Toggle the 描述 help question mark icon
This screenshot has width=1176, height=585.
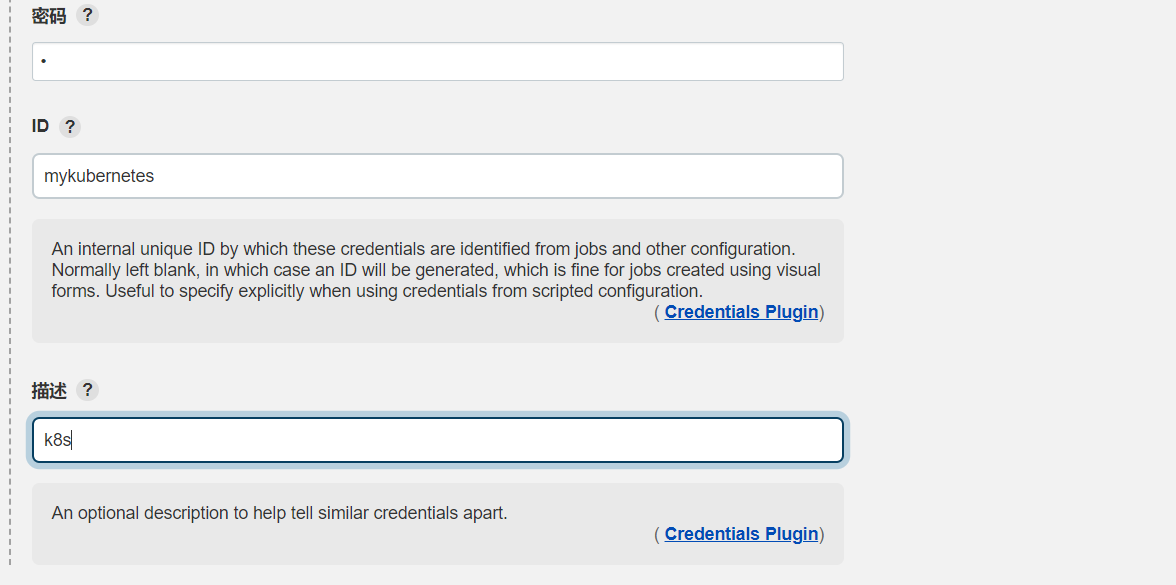pyautogui.click(x=88, y=390)
